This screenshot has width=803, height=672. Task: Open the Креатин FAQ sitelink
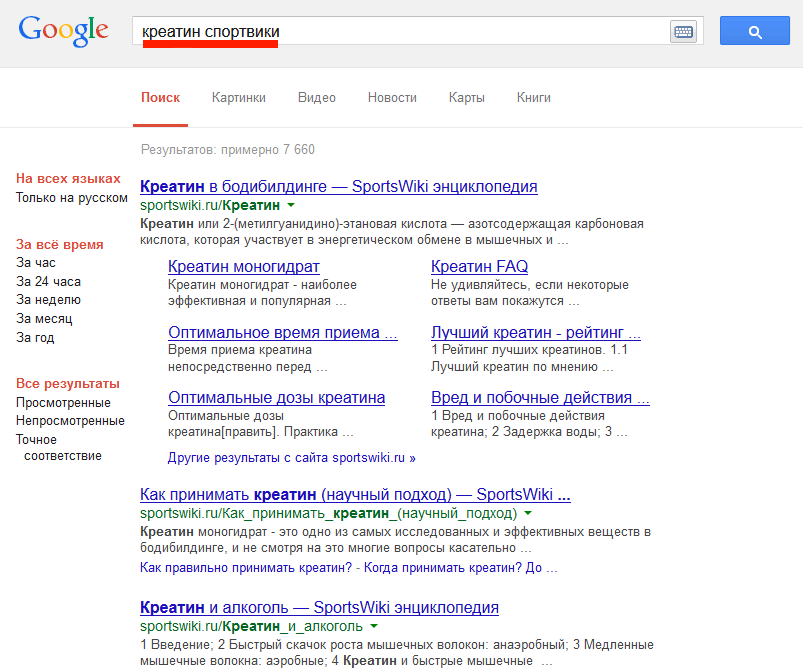479,267
